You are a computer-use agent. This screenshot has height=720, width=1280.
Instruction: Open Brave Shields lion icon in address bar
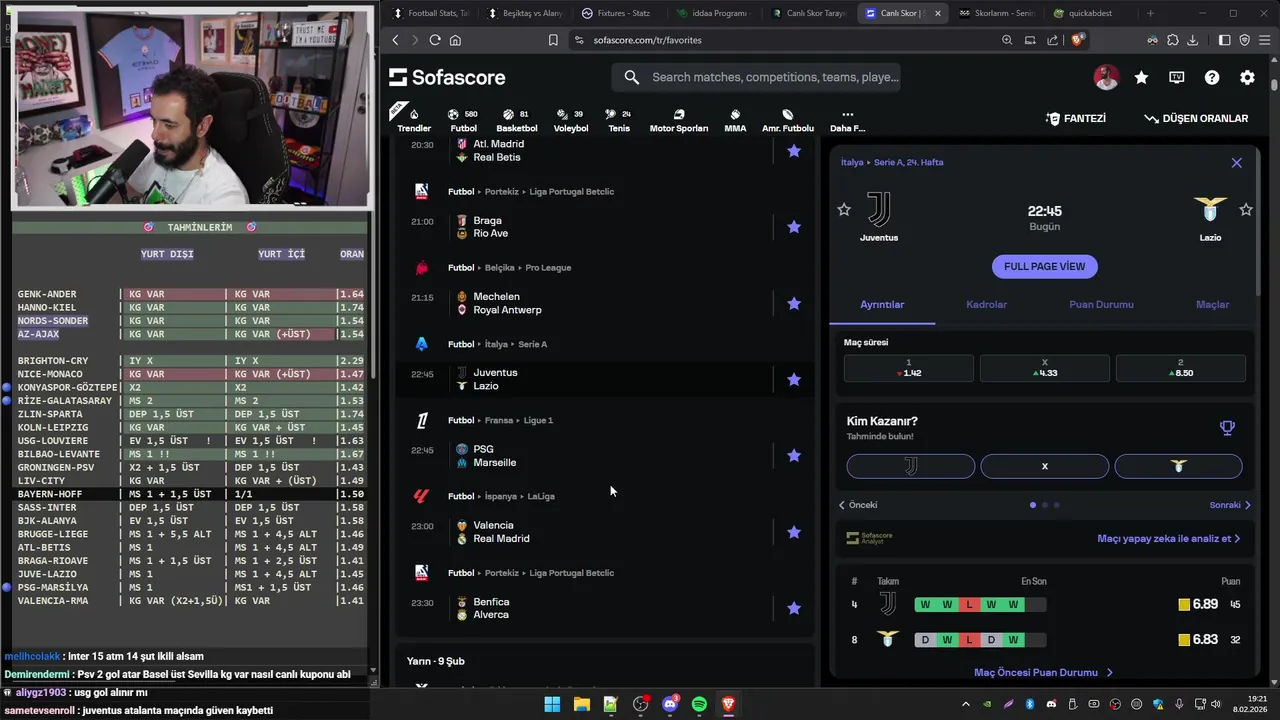(x=1077, y=40)
